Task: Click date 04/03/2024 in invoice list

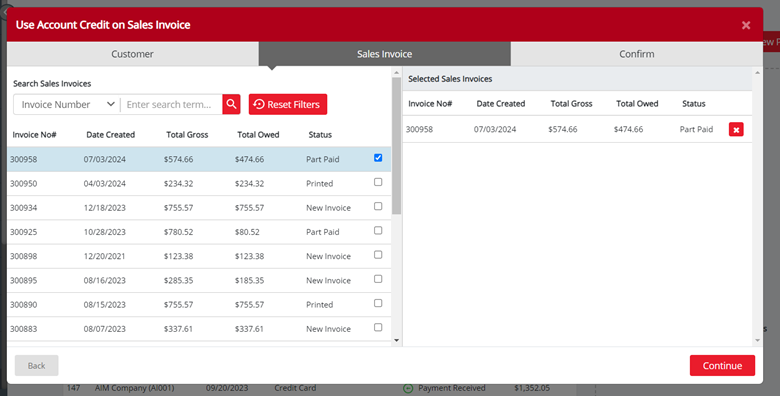Action: (x=104, y=184)
